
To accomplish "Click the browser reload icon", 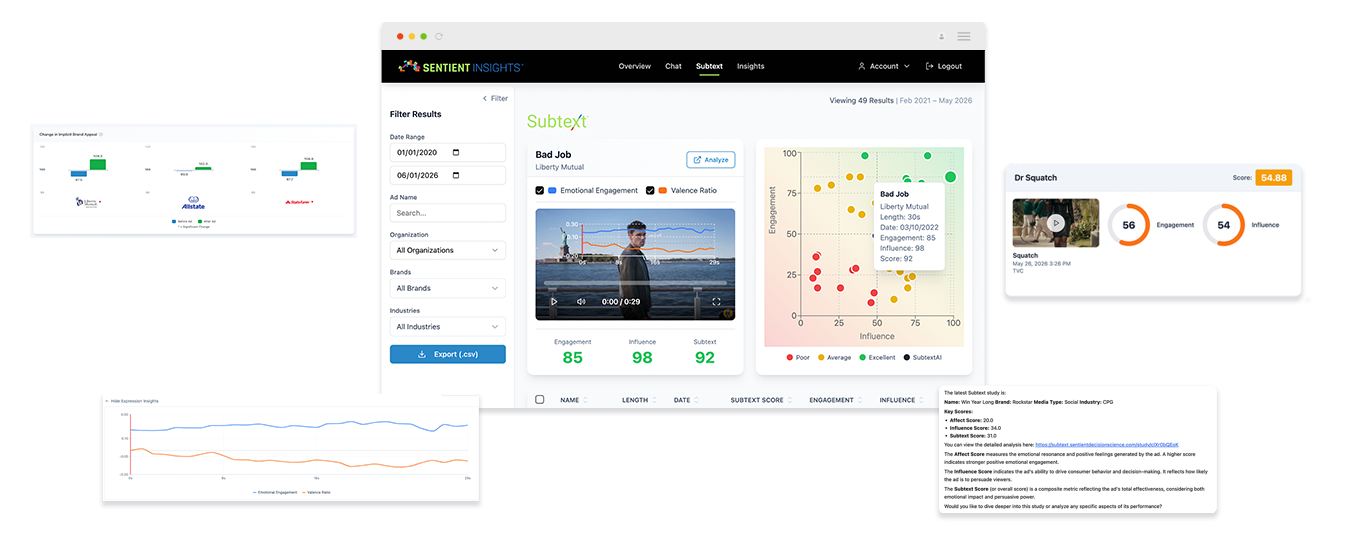I will coord(439,36).
